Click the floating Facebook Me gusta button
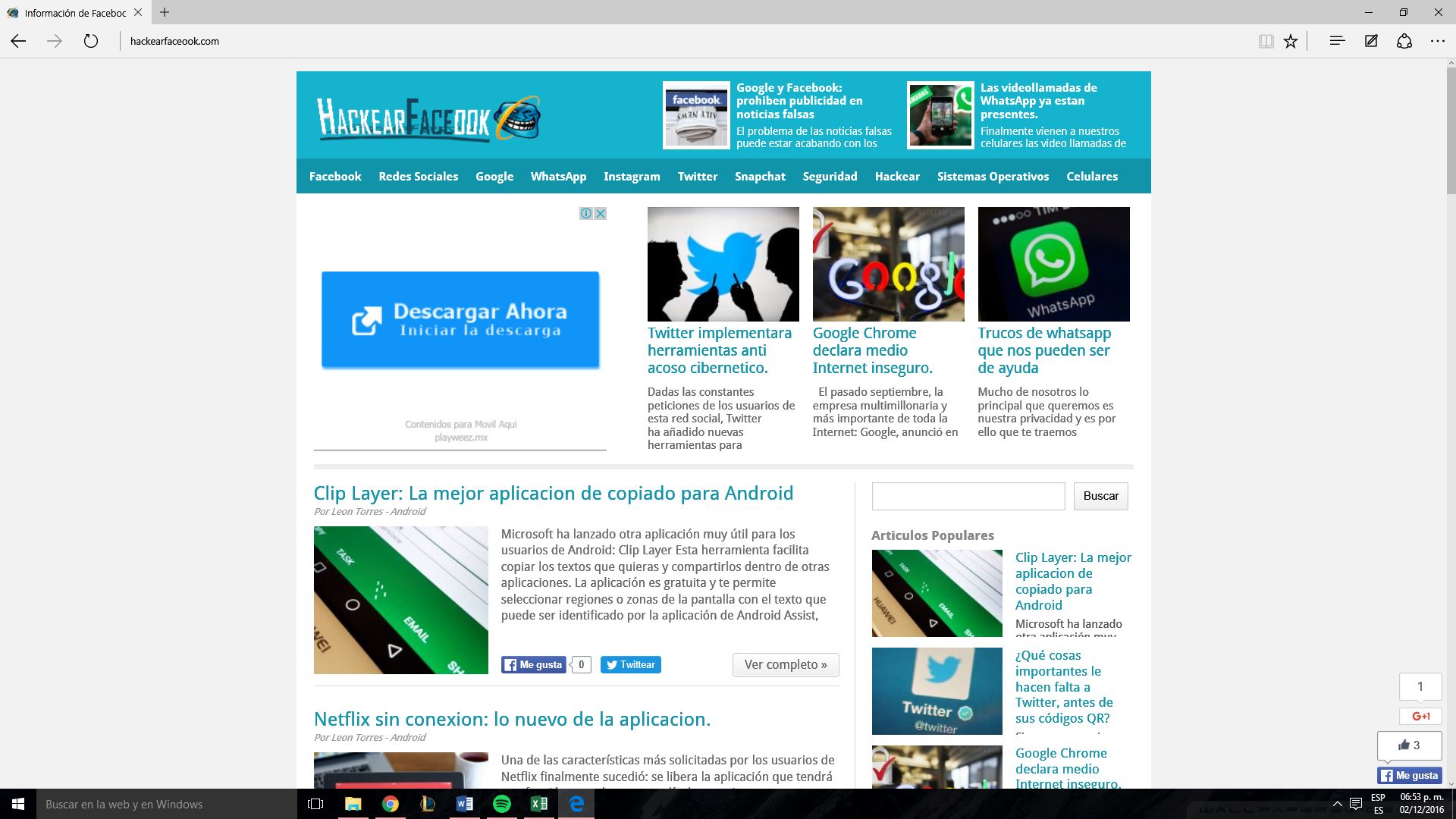Viewport: 1456px width, 819px height. click(x=1410, y=776)
